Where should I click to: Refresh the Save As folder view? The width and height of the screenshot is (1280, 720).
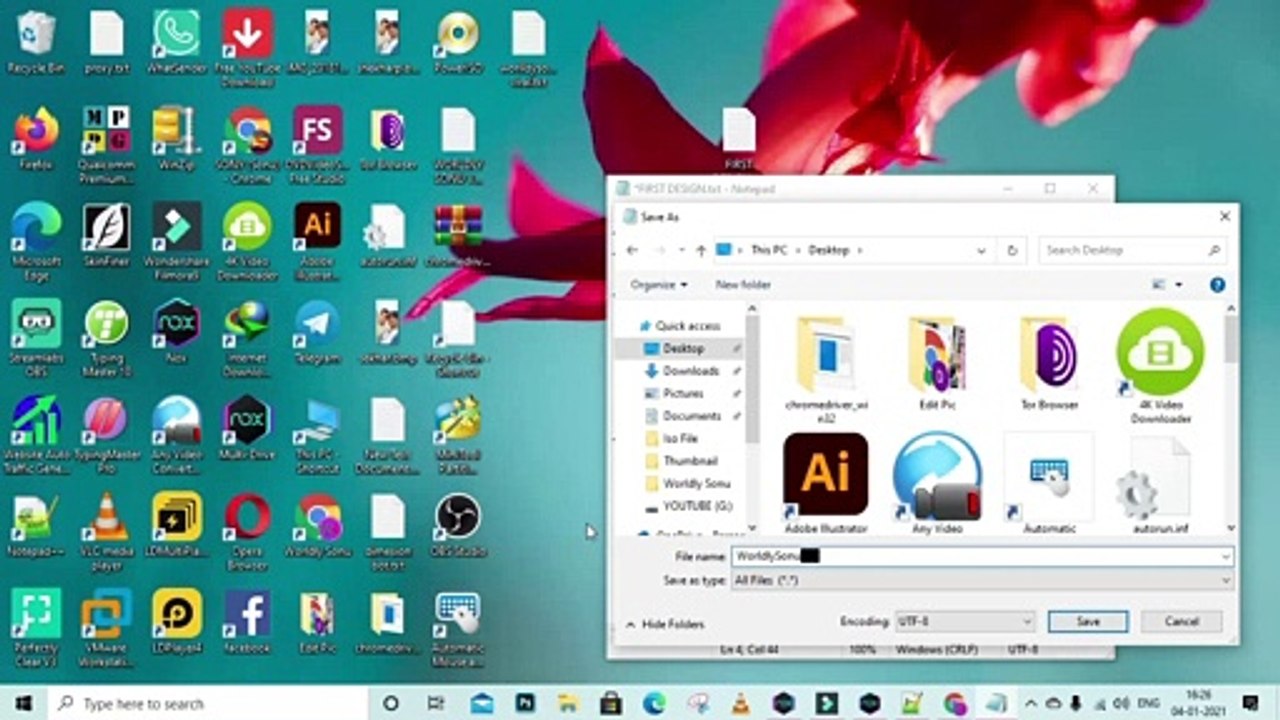point(1012,250)
